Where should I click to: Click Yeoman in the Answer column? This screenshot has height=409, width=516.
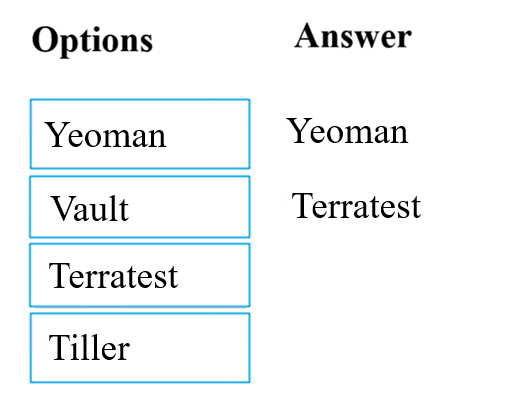tap(347, 131)
